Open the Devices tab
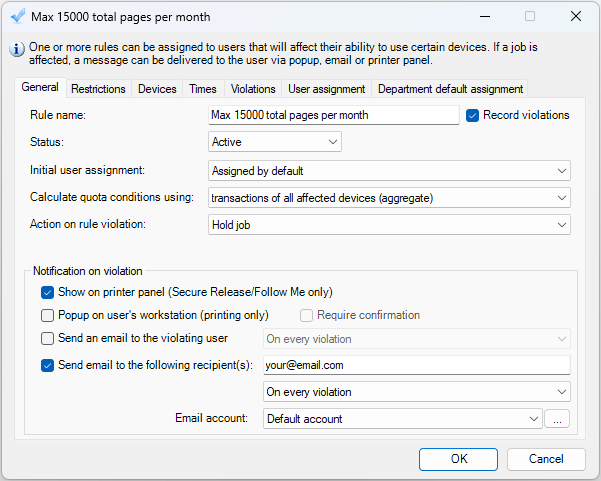 (x=157, y=89)
